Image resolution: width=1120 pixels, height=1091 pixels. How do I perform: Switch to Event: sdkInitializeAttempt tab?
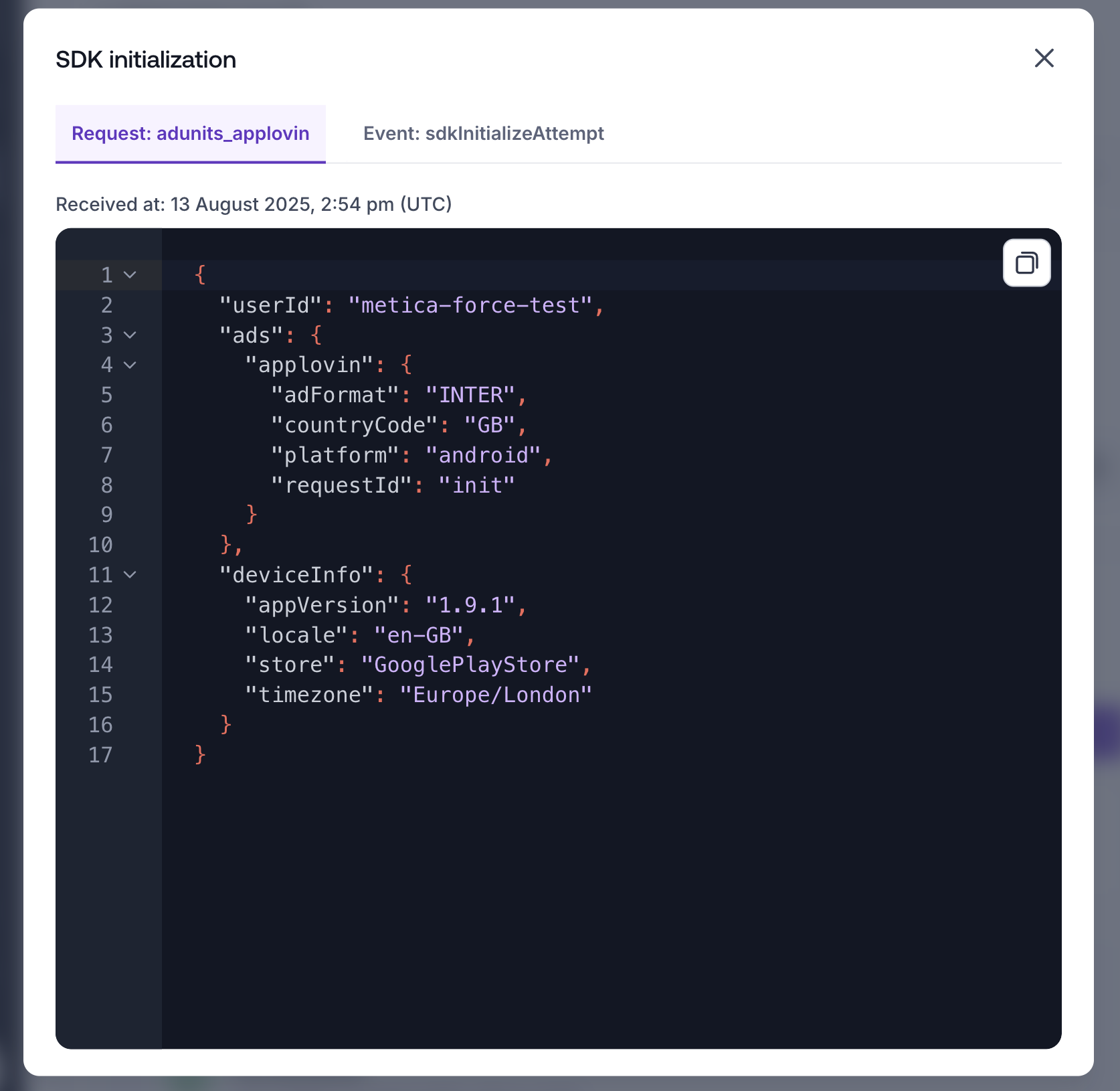point(483,133)
